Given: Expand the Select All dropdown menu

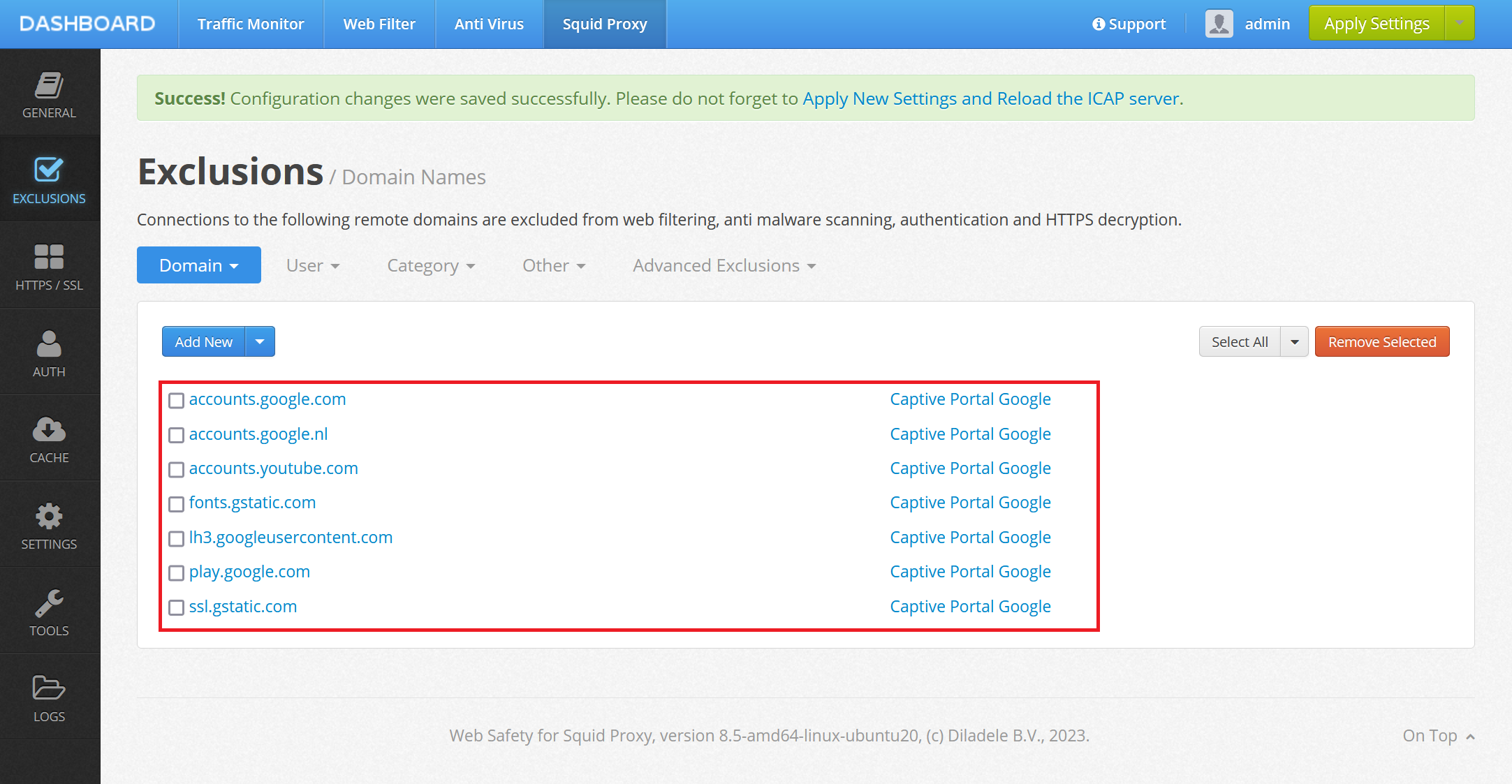Looking at the screenshot, I should pyautogui.click(x=1293, y=342).
